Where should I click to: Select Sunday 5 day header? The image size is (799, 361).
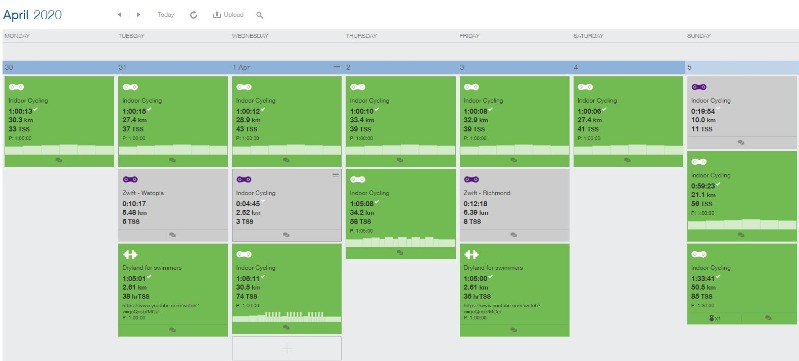coord(742,67)
